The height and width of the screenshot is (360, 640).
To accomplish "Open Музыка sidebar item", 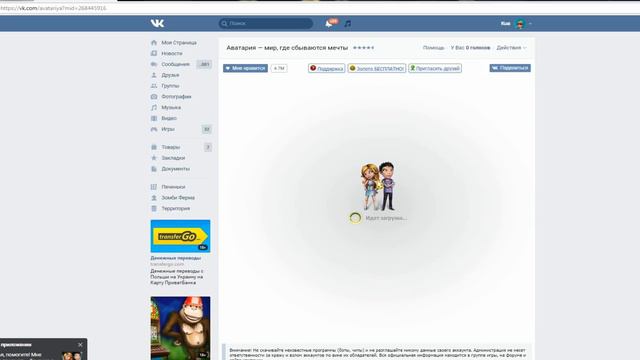I will pos(171,107).
